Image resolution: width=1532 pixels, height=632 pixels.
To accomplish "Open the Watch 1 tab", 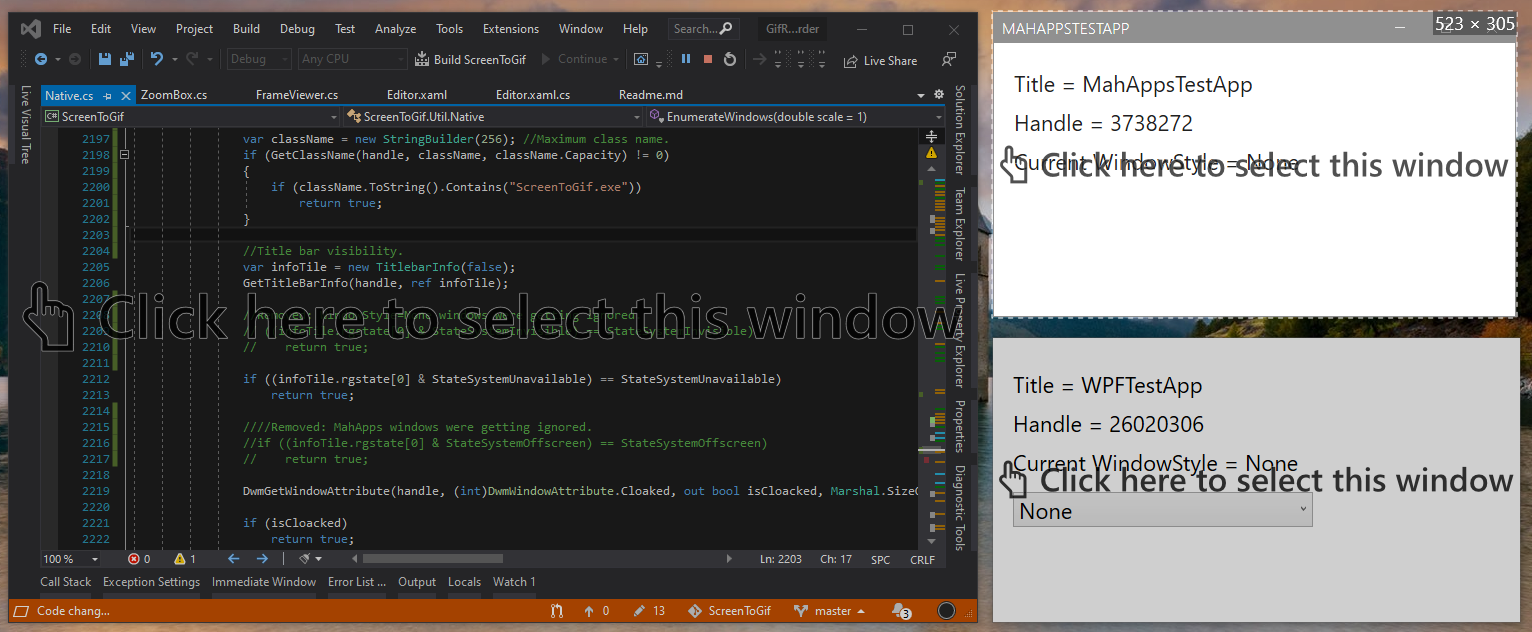I will tap(514, 582).
